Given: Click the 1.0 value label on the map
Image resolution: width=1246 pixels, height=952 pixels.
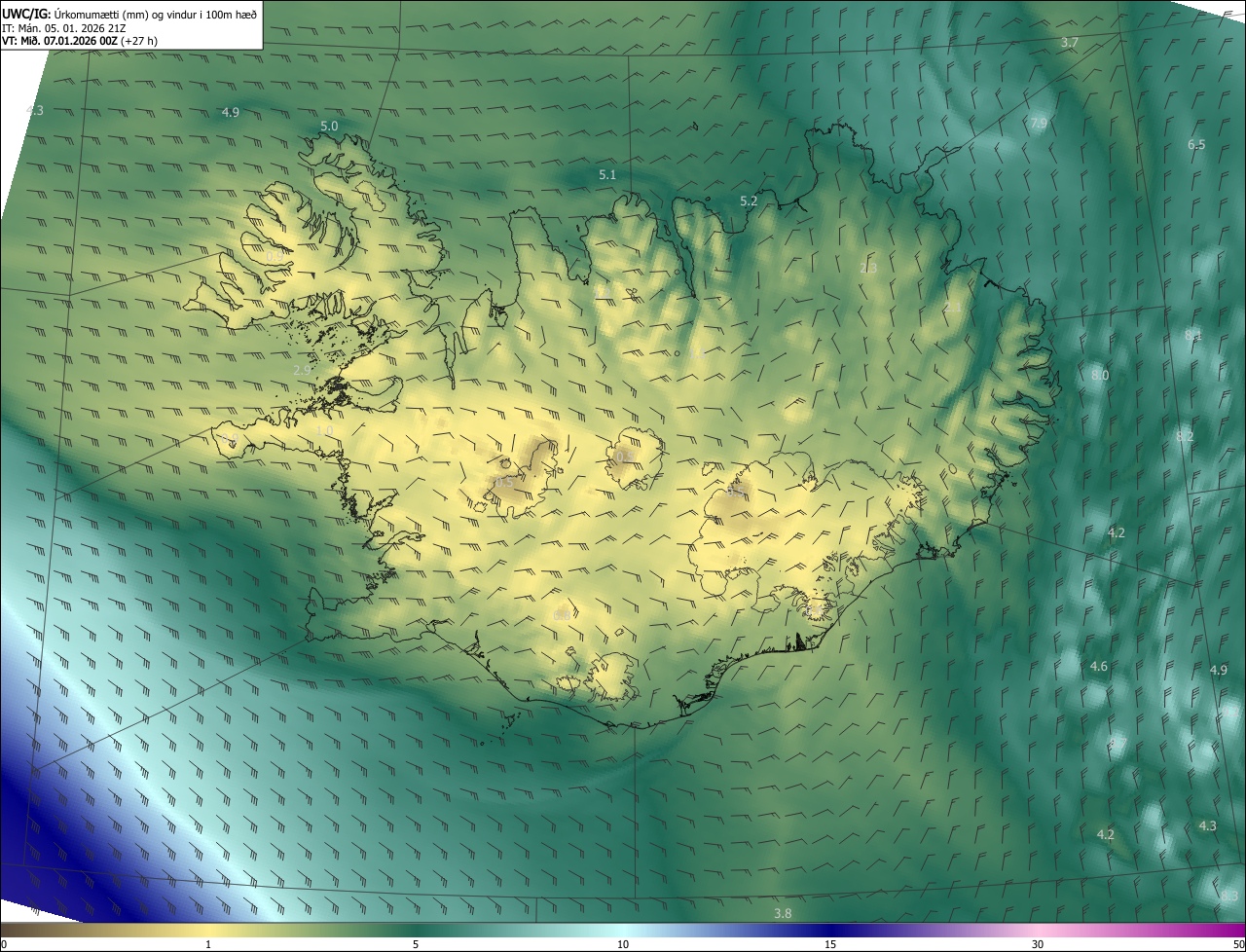Looking at the screenshot, I should [x=324, y=430].
